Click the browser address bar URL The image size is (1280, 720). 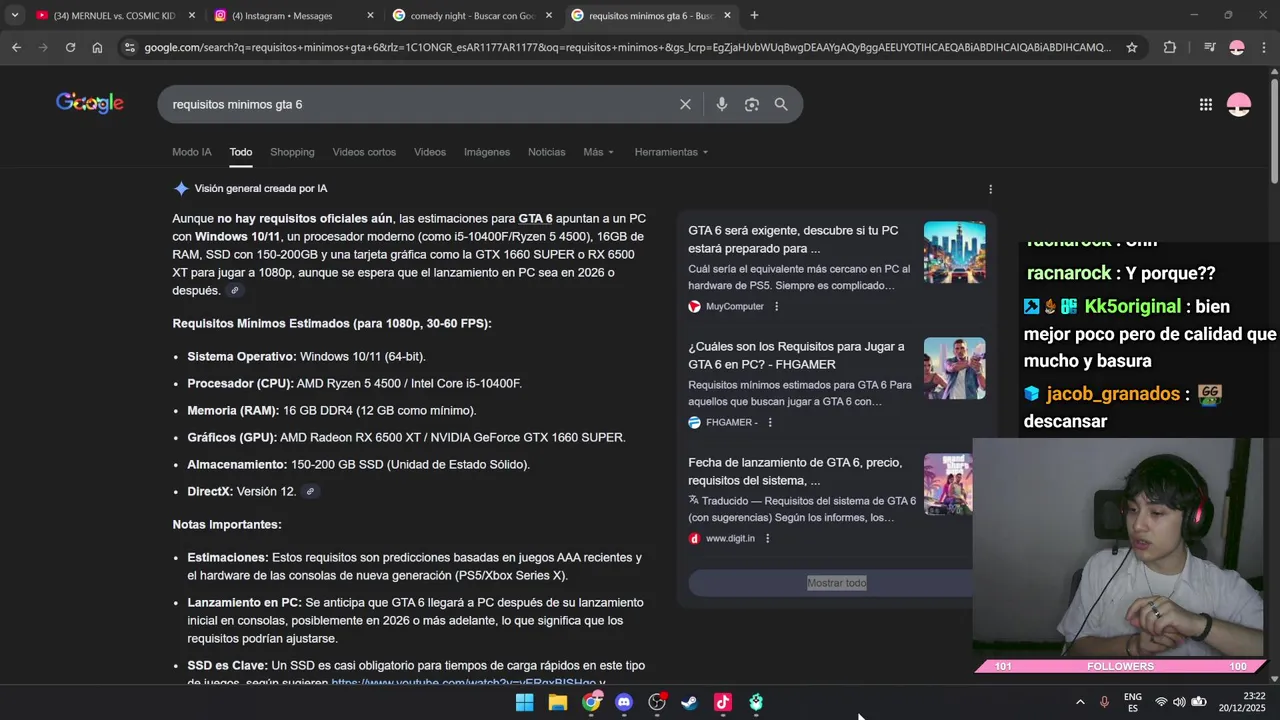coord(627,47)
